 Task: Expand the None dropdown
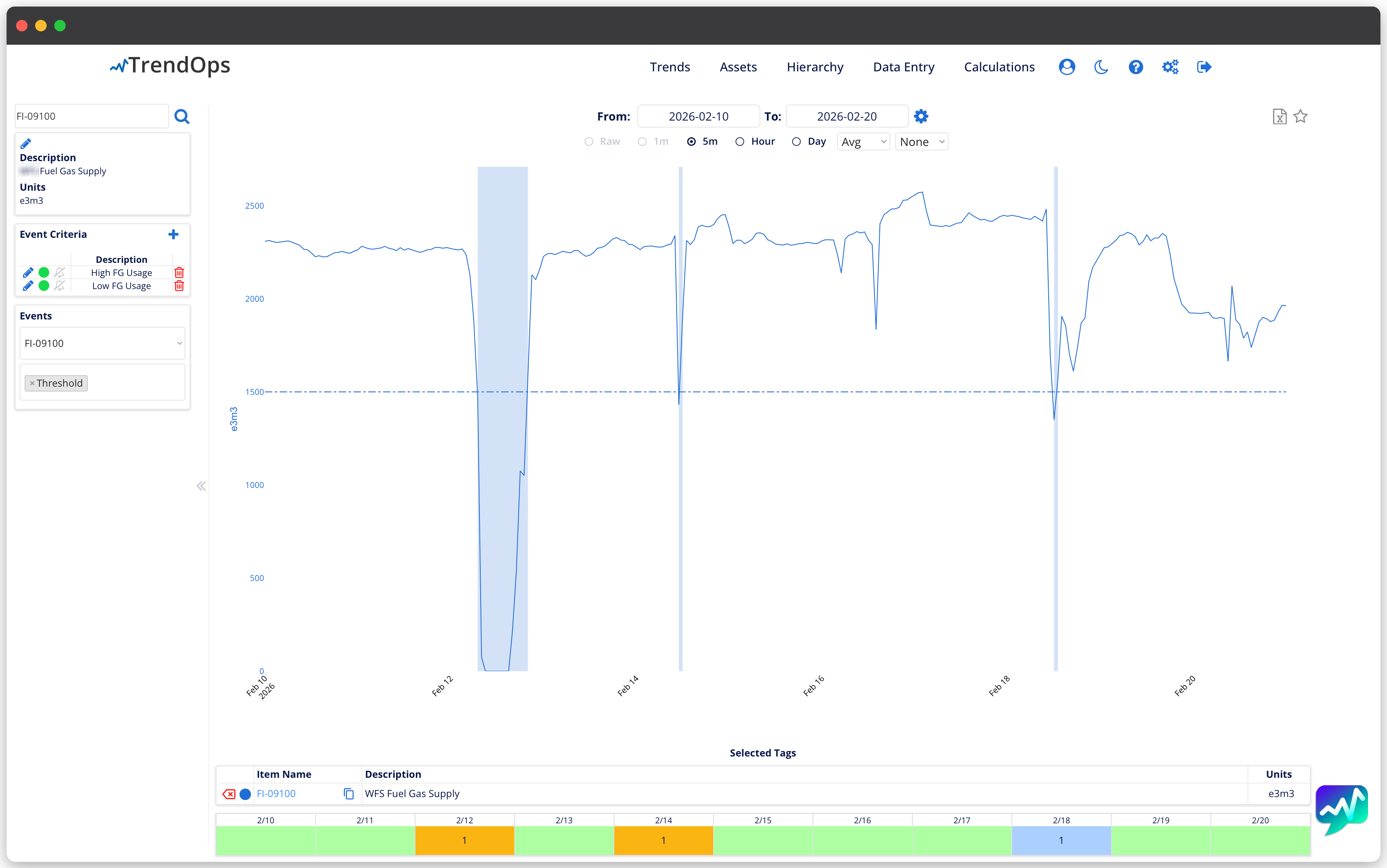click(x=921, y=142)
